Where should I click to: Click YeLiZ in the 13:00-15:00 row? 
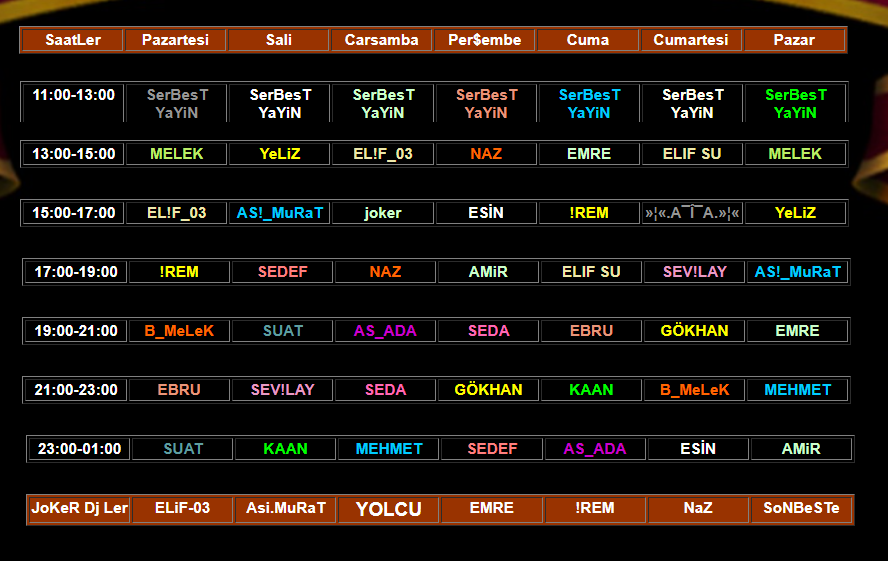click(x=279, y=154)
